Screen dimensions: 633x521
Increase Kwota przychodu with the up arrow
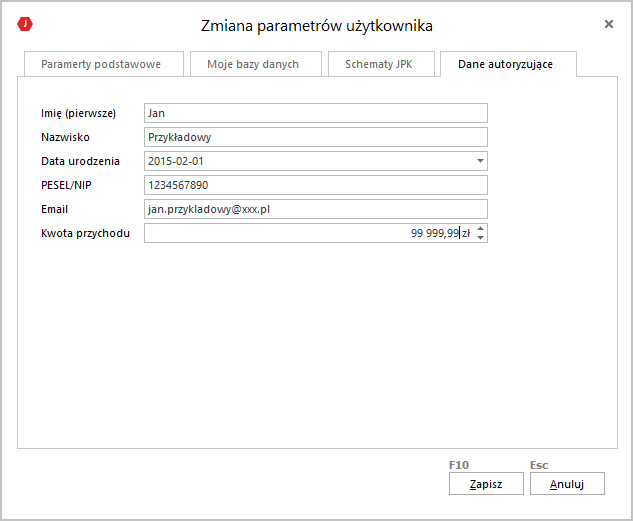click(x=481, y=229)
